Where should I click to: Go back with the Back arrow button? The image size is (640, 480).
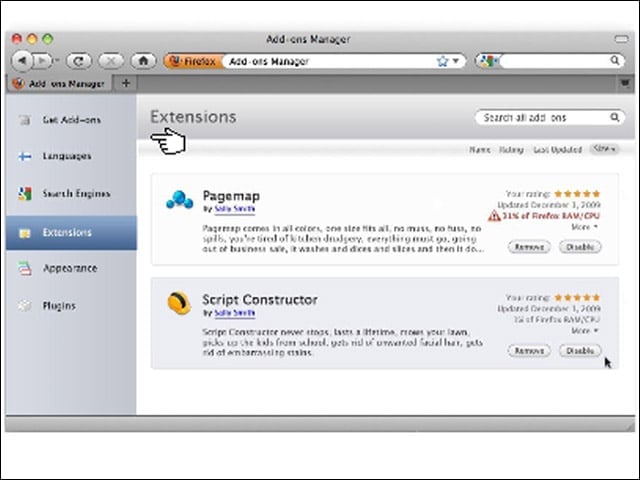22,61
